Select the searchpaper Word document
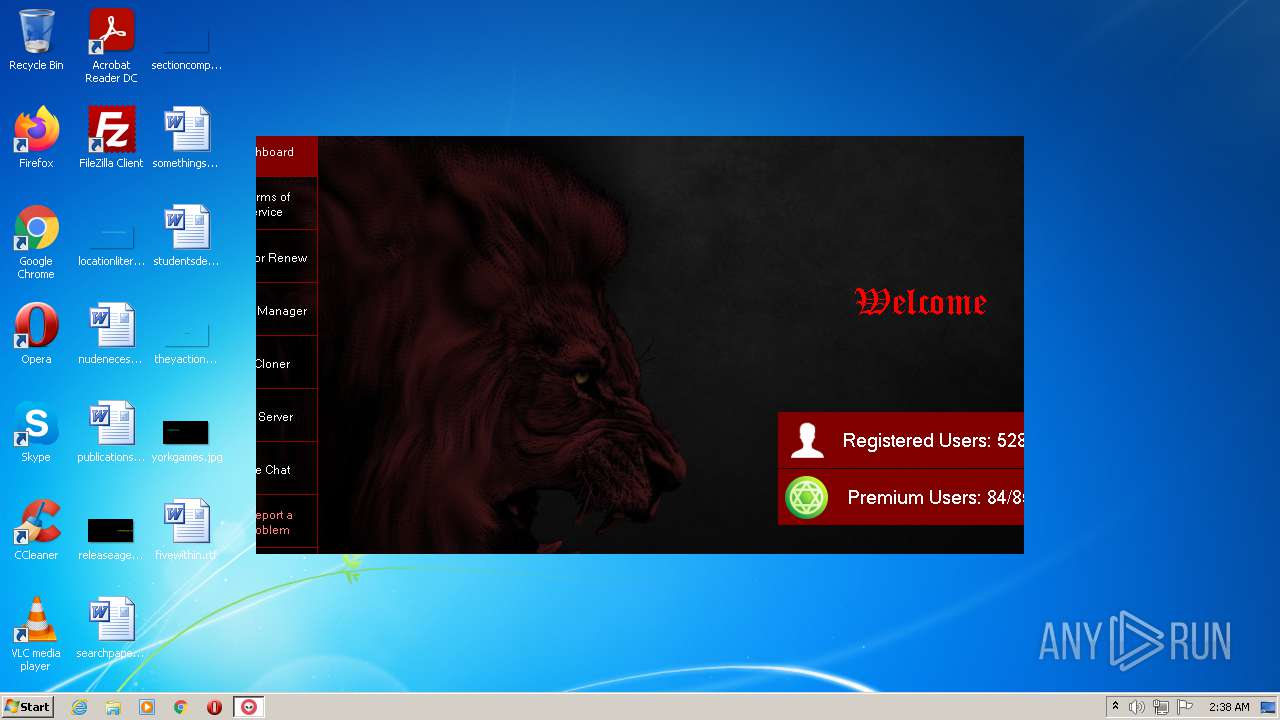This screenshot has width=1280, height=720. [x=111, y=628]
